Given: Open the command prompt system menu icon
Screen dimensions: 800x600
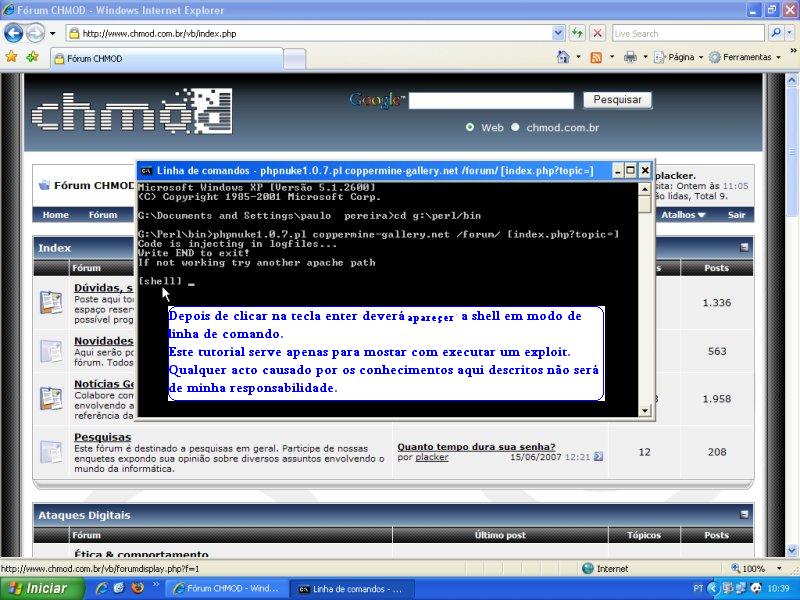Looking at the screenshot, I should [x=146, y=171].
